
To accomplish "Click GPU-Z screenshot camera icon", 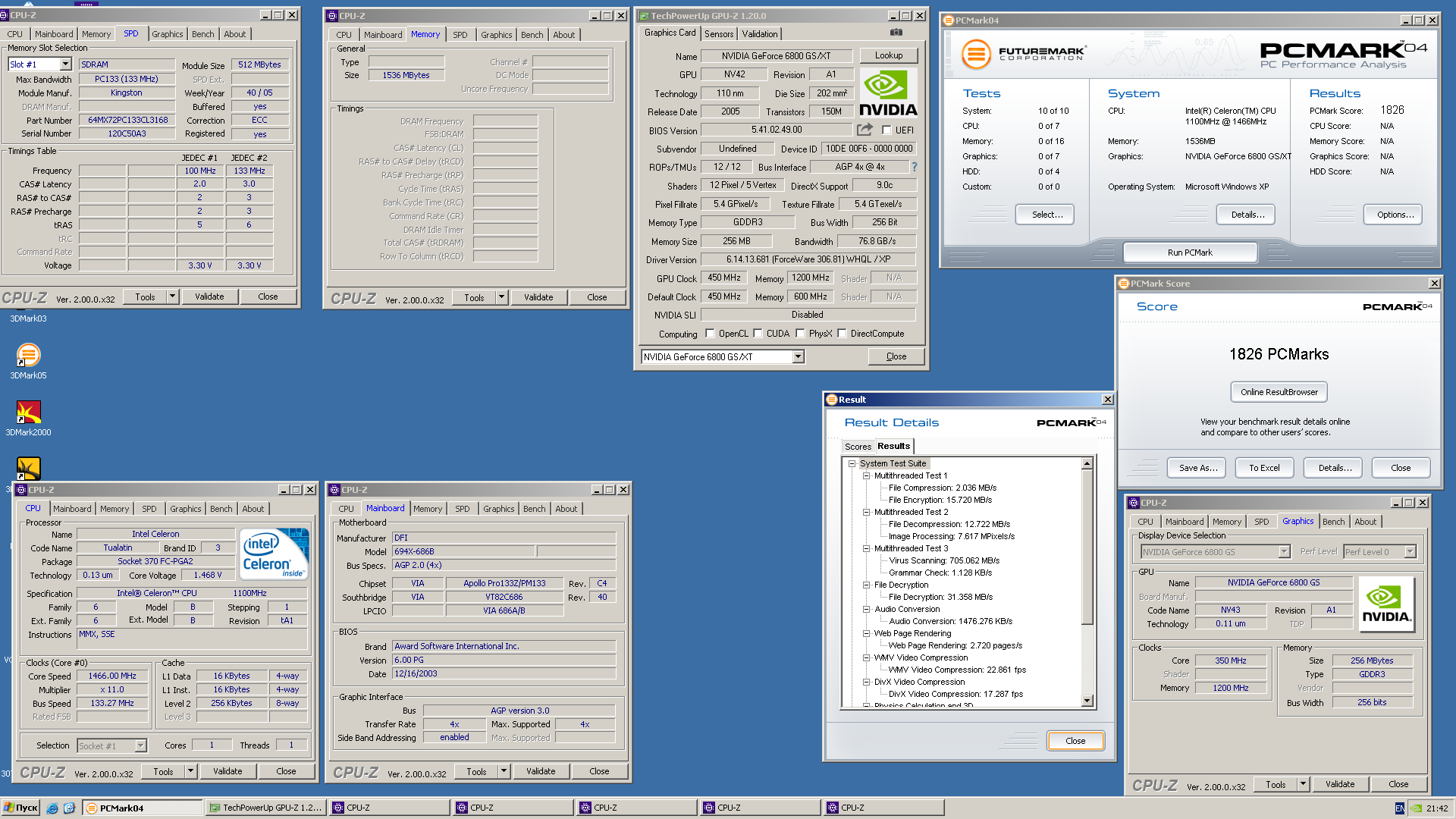I will [896, 33].
